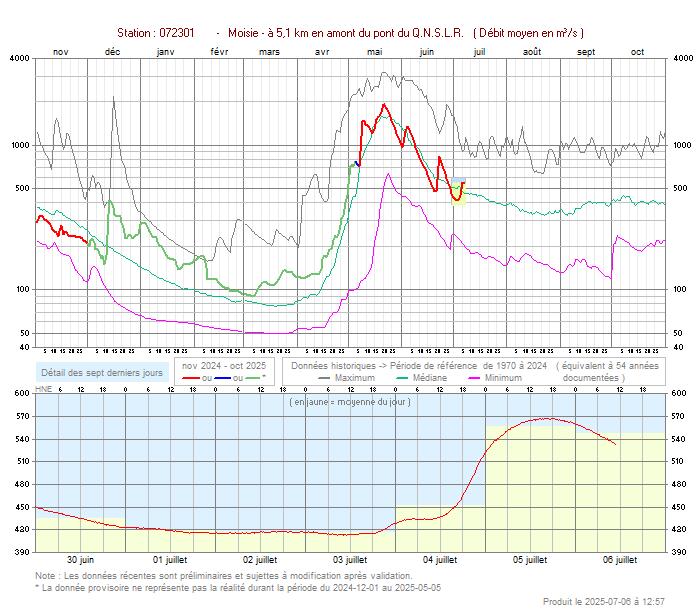Screen dimensions: 700x610
Task: Click the station number 072301 in title
Action: [x=177, y=33]
